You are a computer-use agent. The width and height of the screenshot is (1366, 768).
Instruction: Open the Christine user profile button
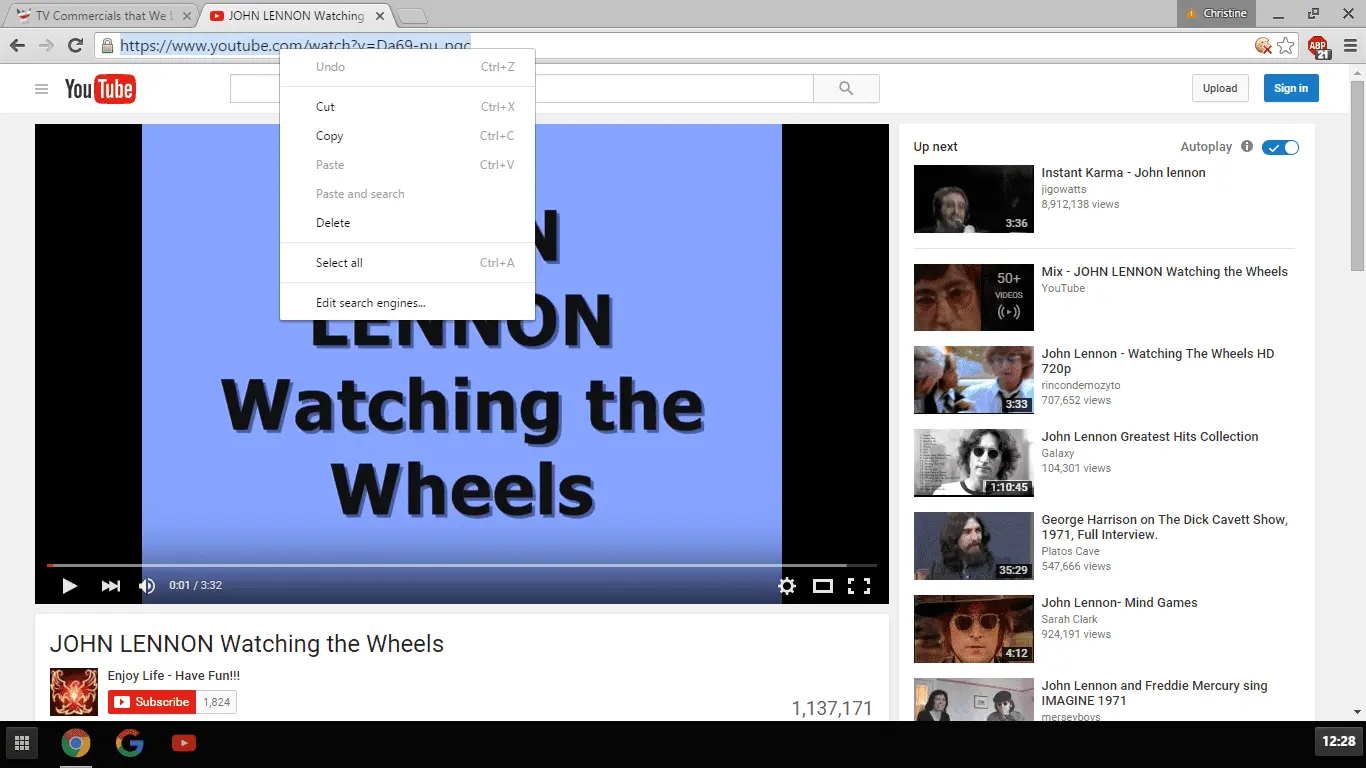(1216, 14)
